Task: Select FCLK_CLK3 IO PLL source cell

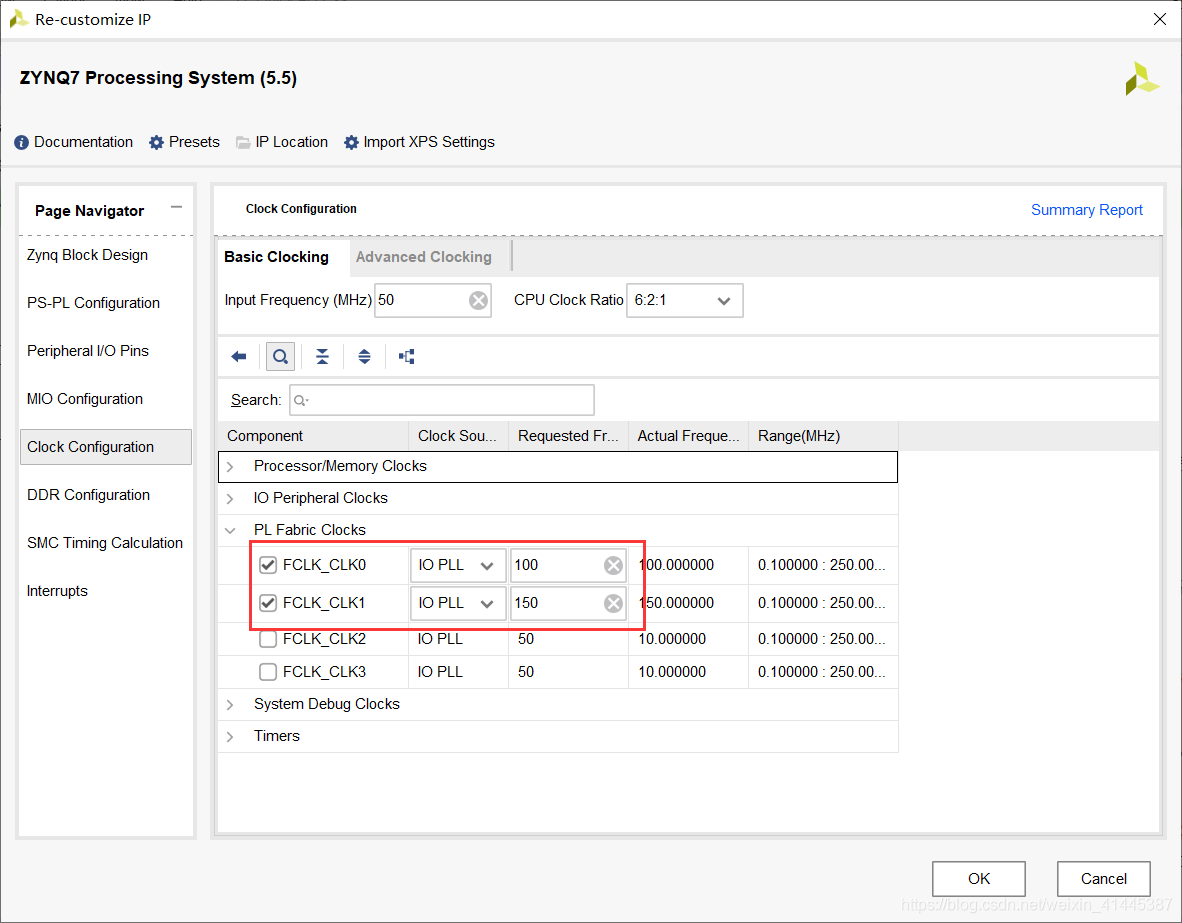Action: 458,673
